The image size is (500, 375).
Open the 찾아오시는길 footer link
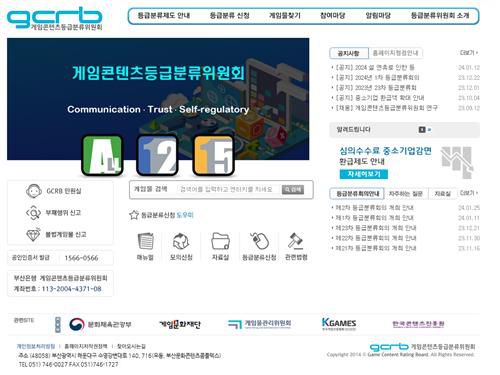[131, 346]
